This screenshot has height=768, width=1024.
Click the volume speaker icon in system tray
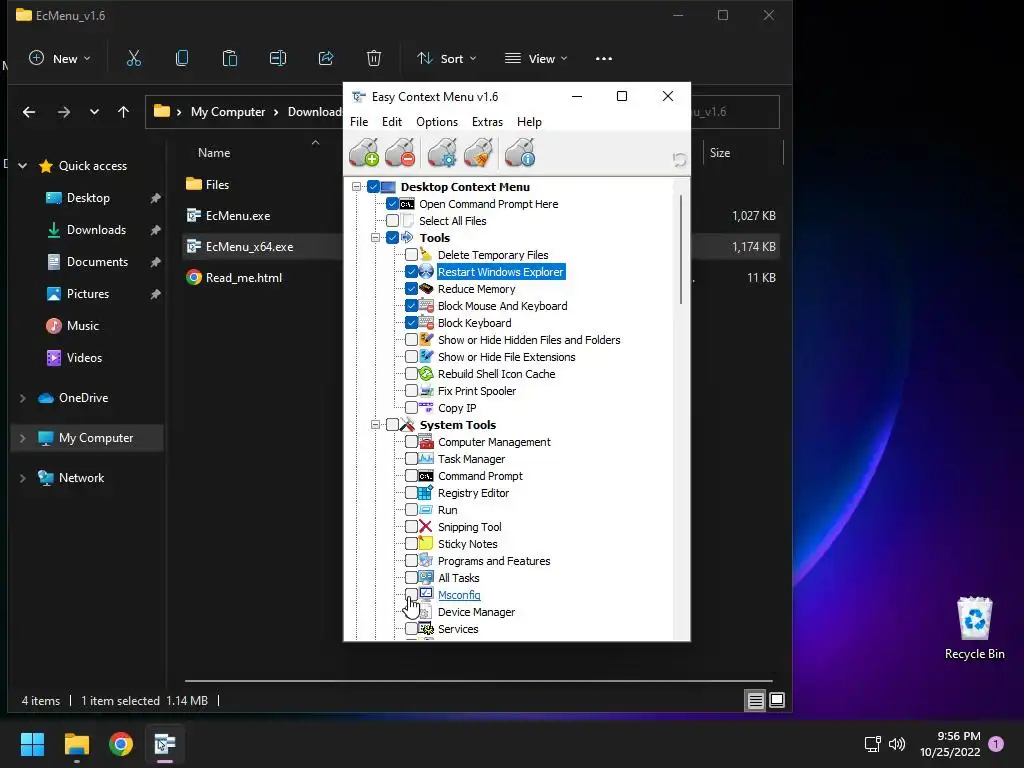(897, 744)
